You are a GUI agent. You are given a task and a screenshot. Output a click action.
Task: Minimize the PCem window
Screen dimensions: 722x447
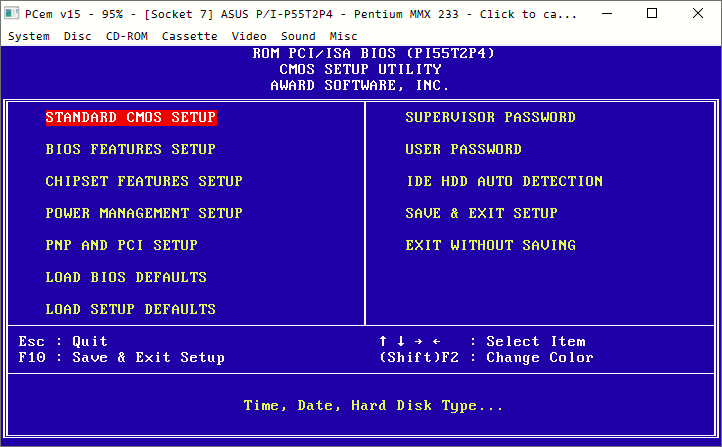607,13
